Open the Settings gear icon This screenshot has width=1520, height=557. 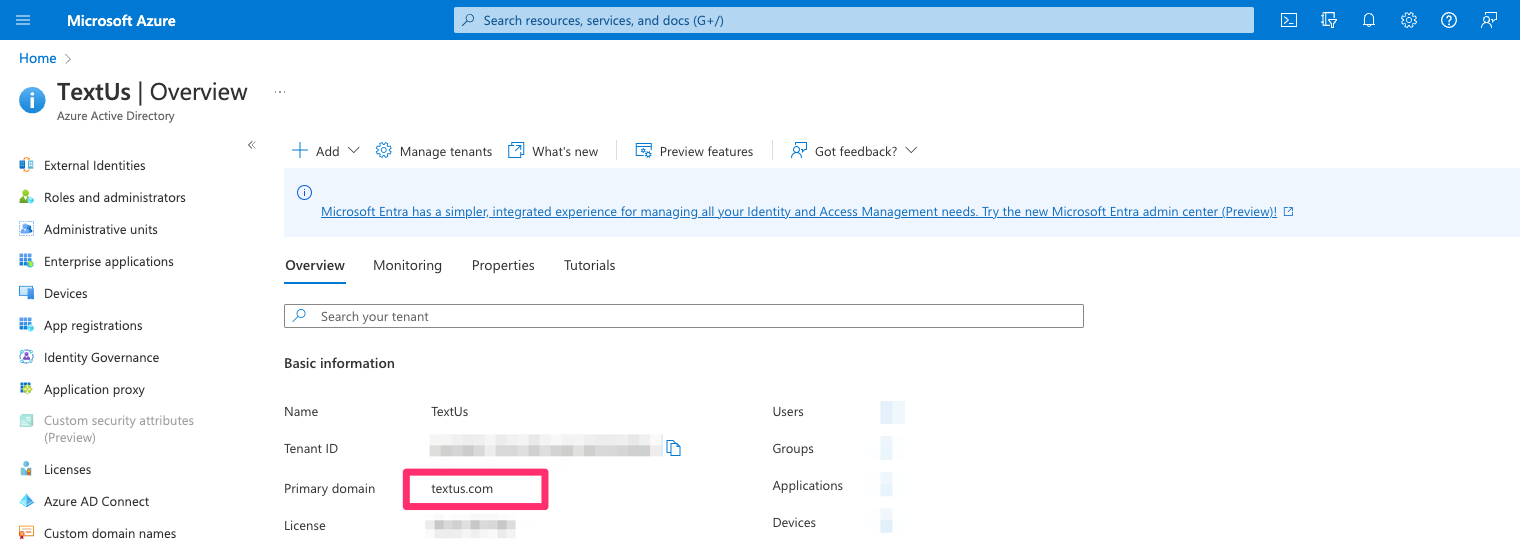click(x=1409, y=20)
